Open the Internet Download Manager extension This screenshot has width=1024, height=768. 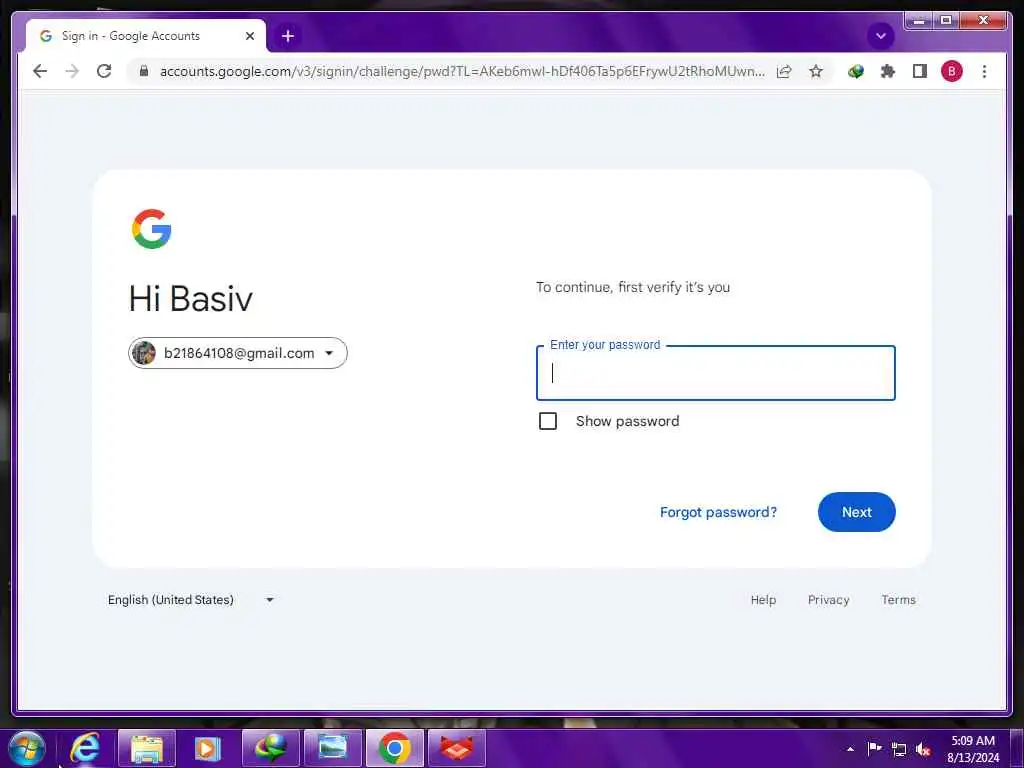(x=856, y=71)
